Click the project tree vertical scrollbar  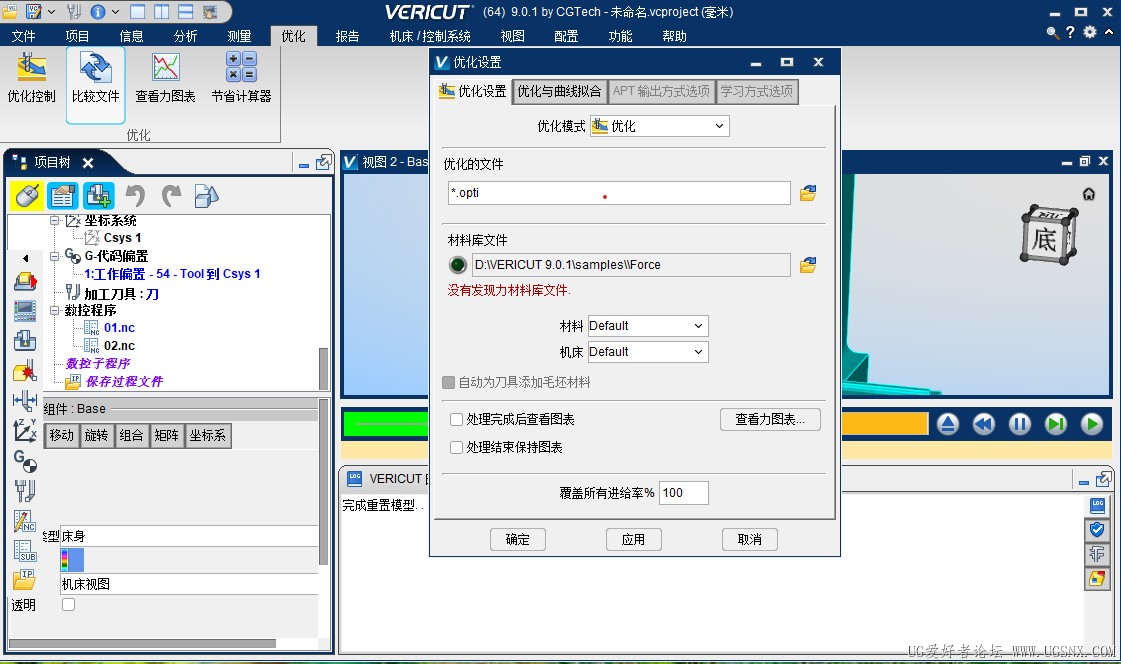(x=323, y=368)
